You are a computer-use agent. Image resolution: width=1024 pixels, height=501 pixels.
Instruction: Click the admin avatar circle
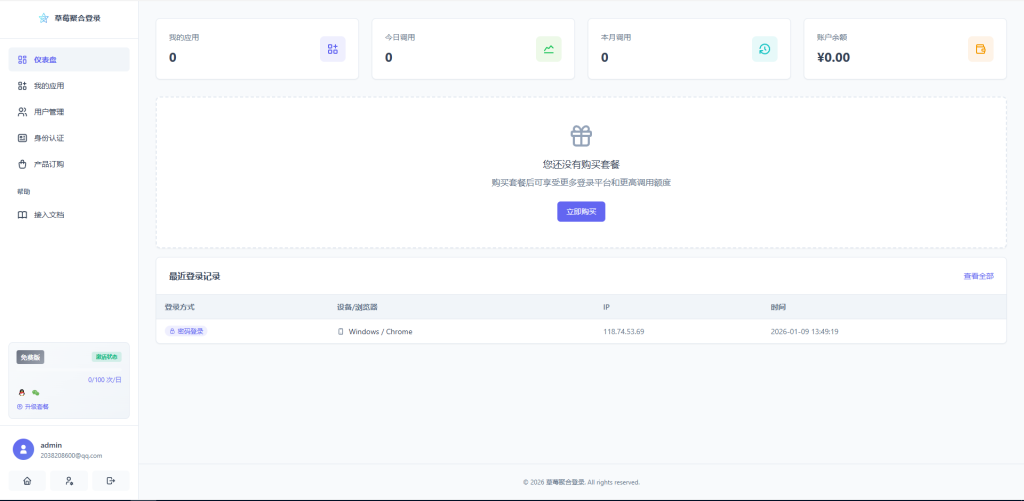(x=24, y=449)
